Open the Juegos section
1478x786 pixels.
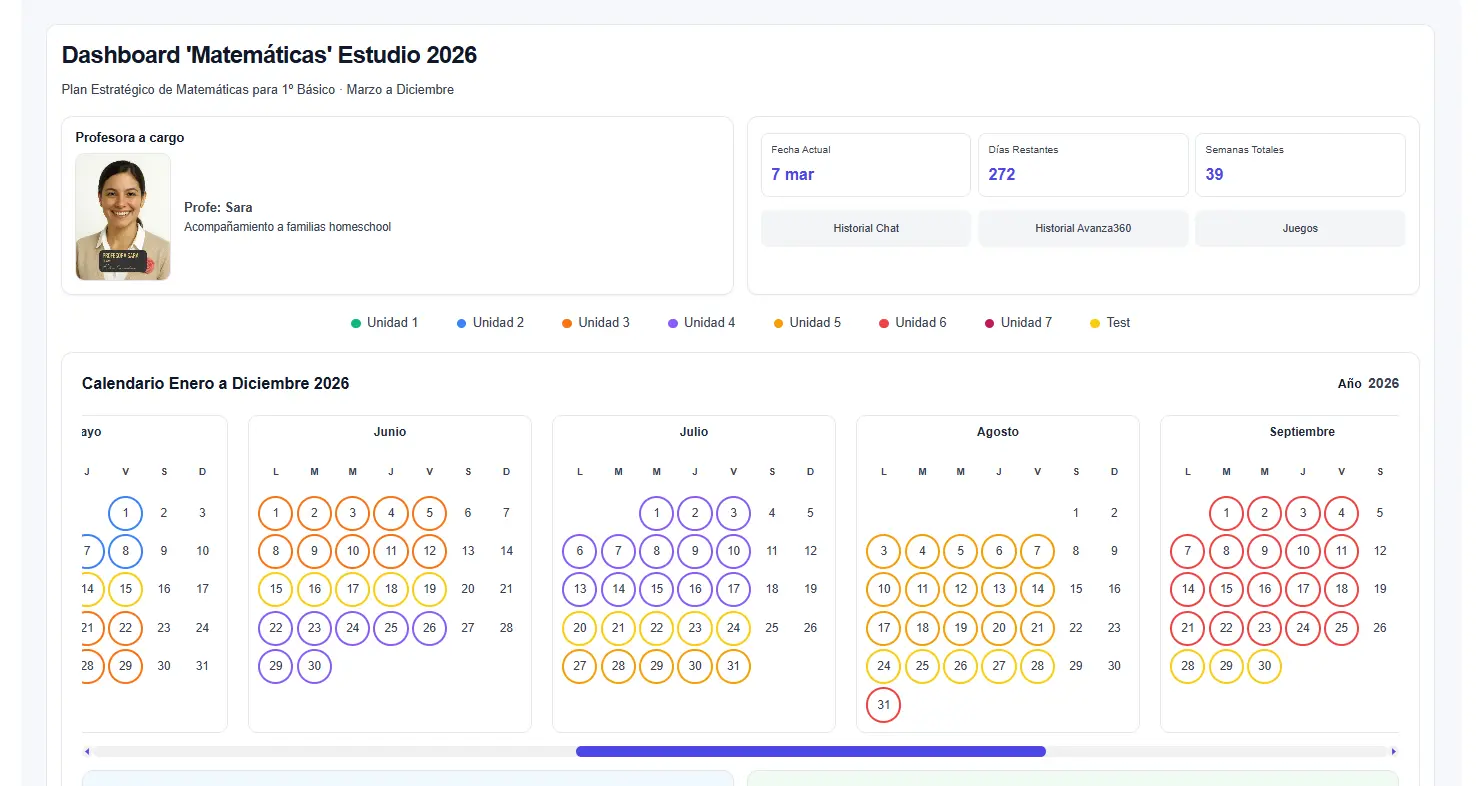pos(1299,228)
